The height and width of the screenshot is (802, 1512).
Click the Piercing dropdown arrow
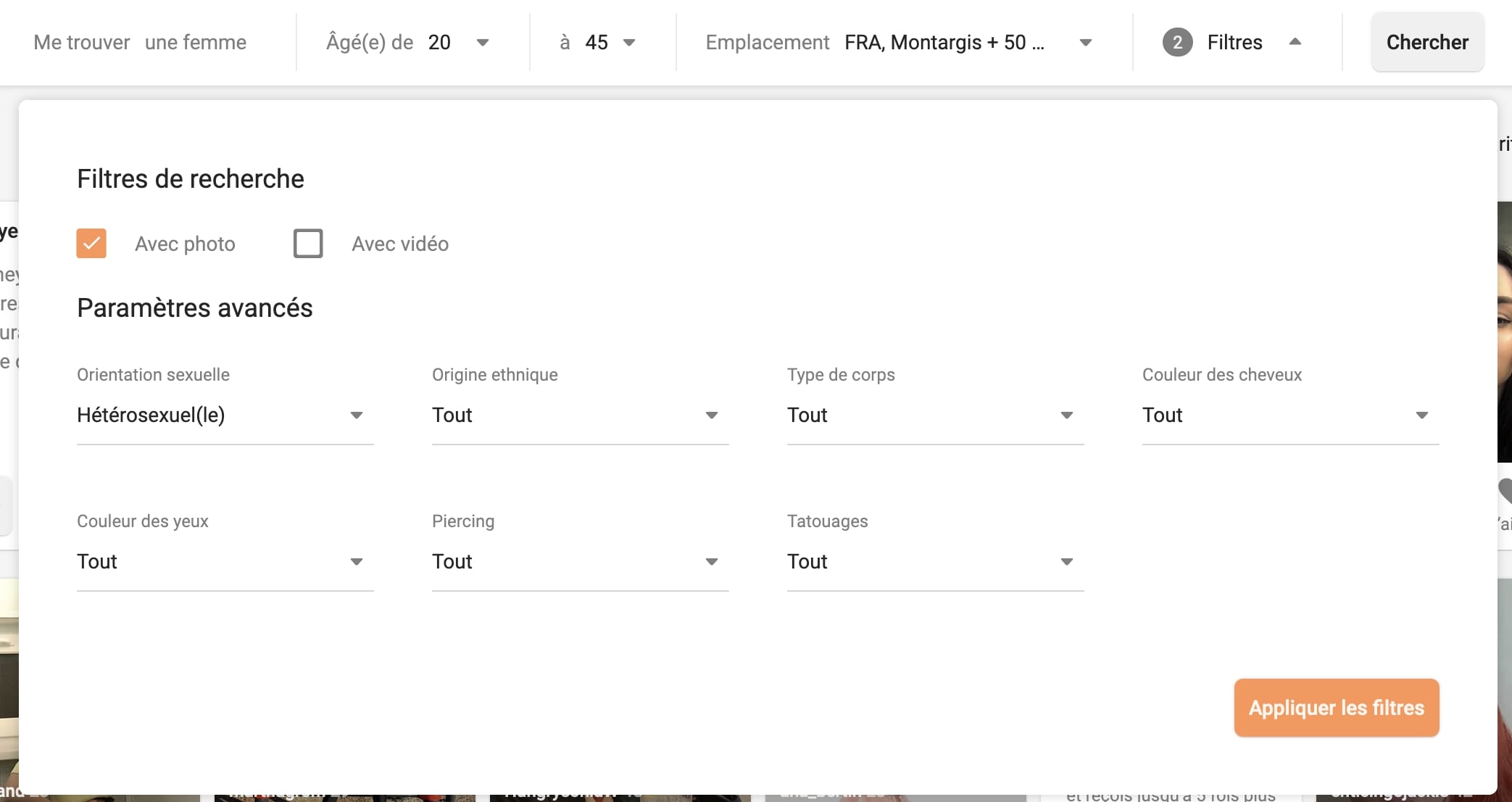pos(711,562)
